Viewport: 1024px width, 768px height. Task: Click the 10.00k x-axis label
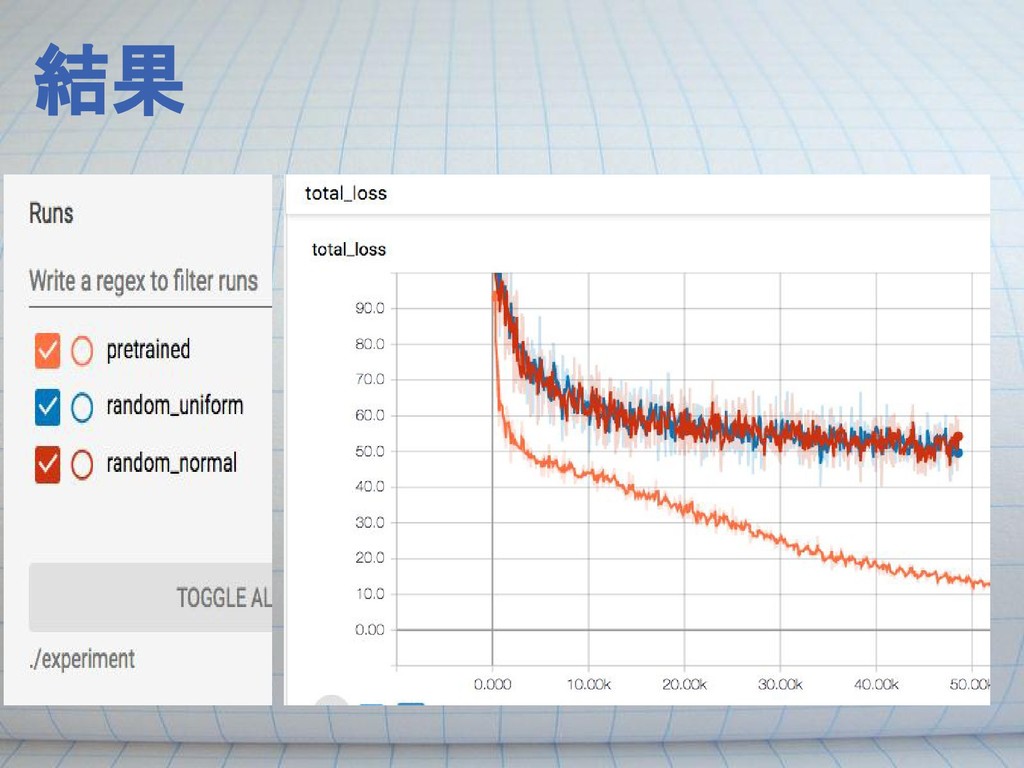tap(588, 684)
